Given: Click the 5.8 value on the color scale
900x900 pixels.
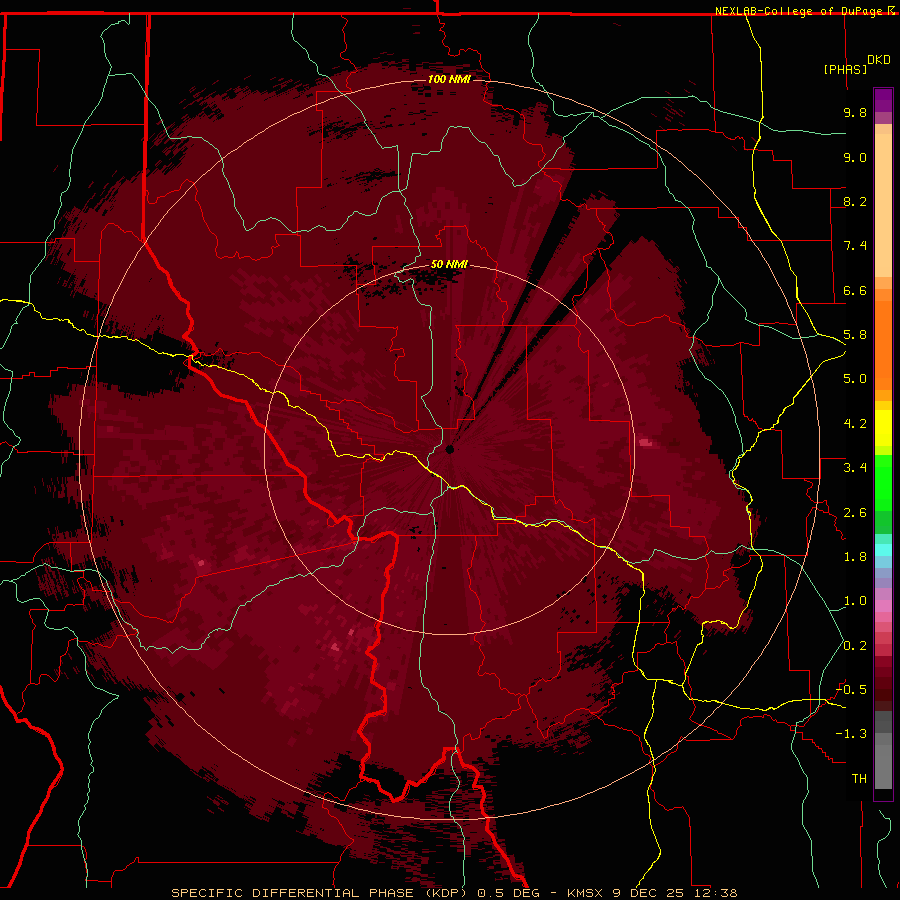Looking at the screenshot, I should coord(855,335).
